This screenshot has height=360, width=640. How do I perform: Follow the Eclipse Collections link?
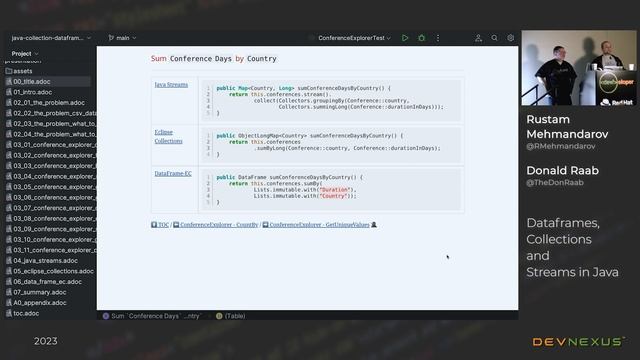(x=169, y=137)
